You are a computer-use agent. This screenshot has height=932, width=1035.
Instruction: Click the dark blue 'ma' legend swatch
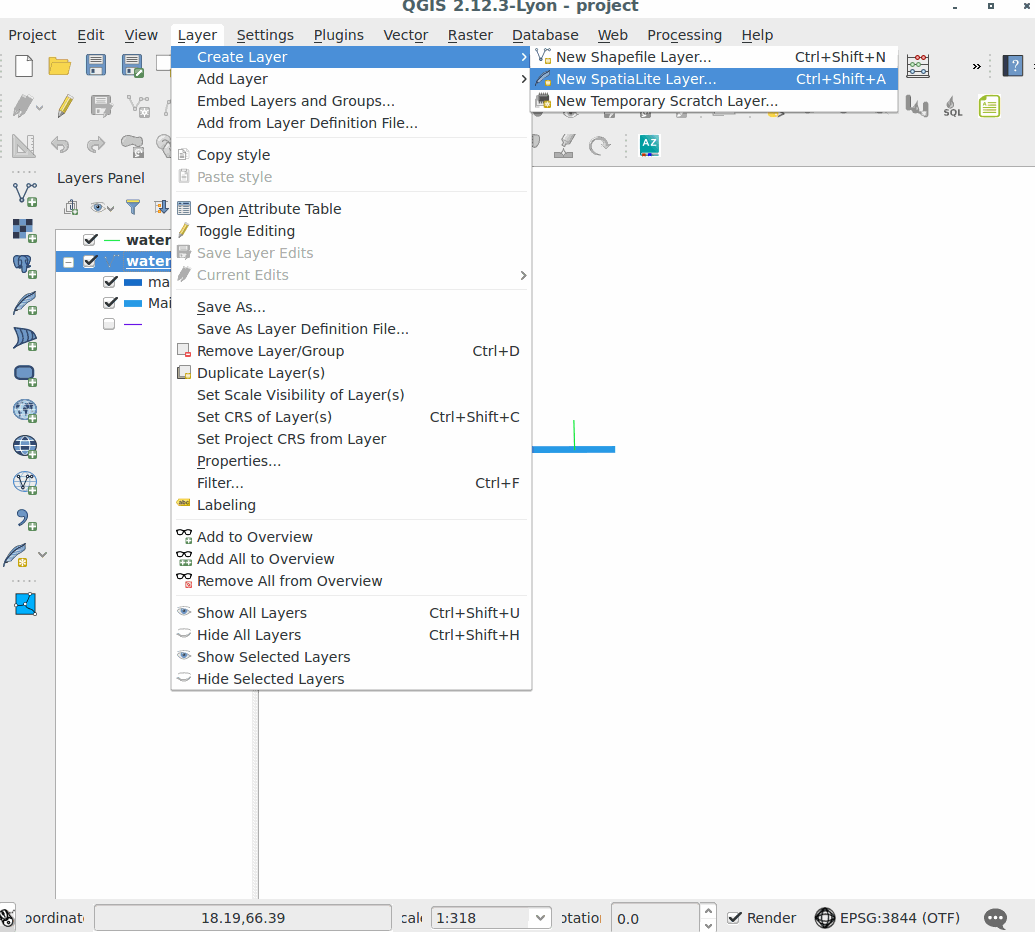tap(133, 283)
